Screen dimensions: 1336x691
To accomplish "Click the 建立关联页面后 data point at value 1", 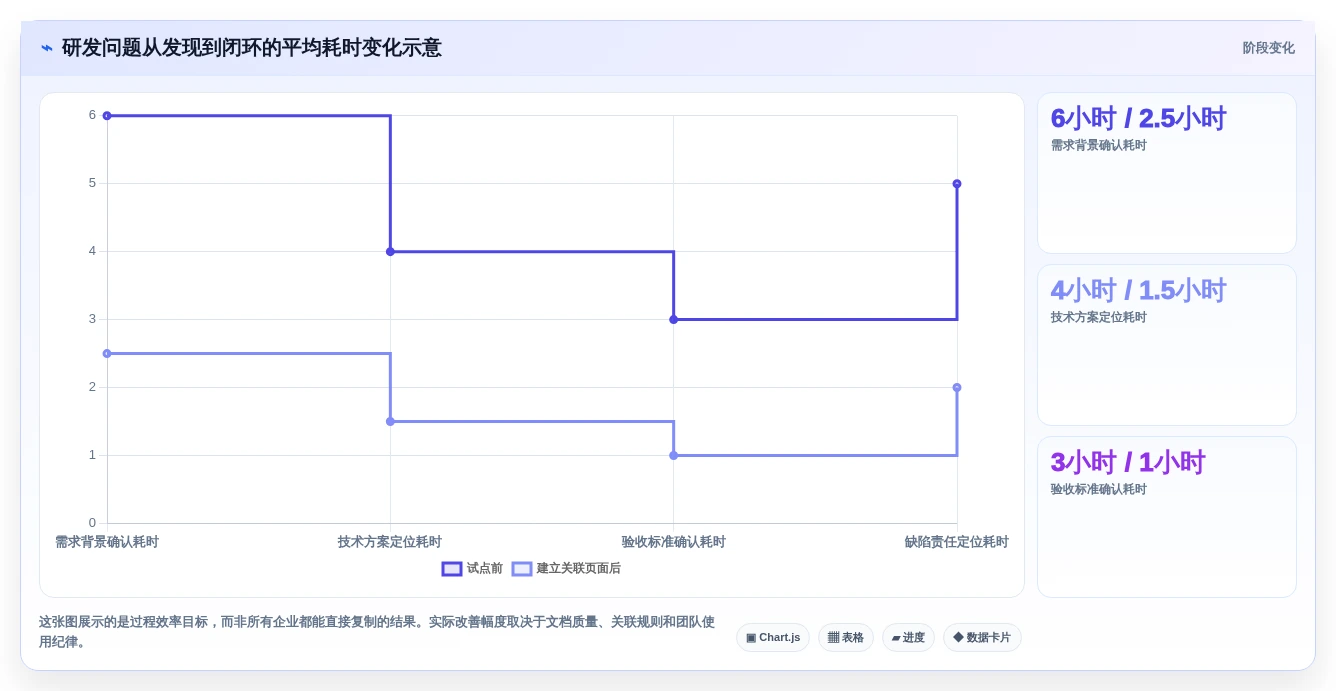I will tap(673, 456).
